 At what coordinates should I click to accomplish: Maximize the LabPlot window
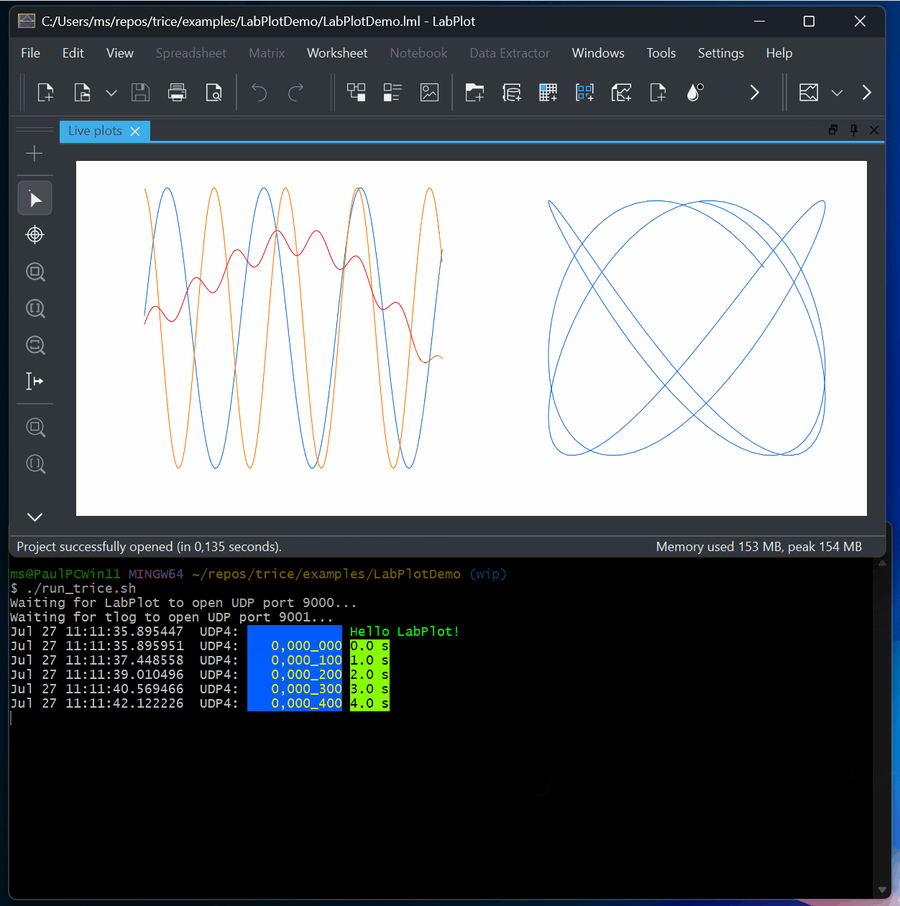coord(809,21)
